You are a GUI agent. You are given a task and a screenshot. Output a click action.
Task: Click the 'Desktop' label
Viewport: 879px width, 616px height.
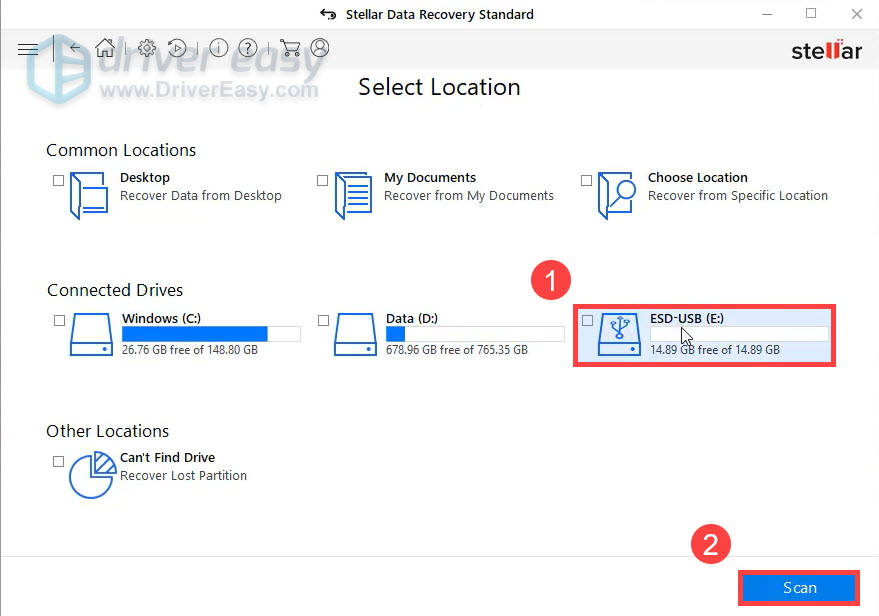pyautogui.click(x=145, y=178)
